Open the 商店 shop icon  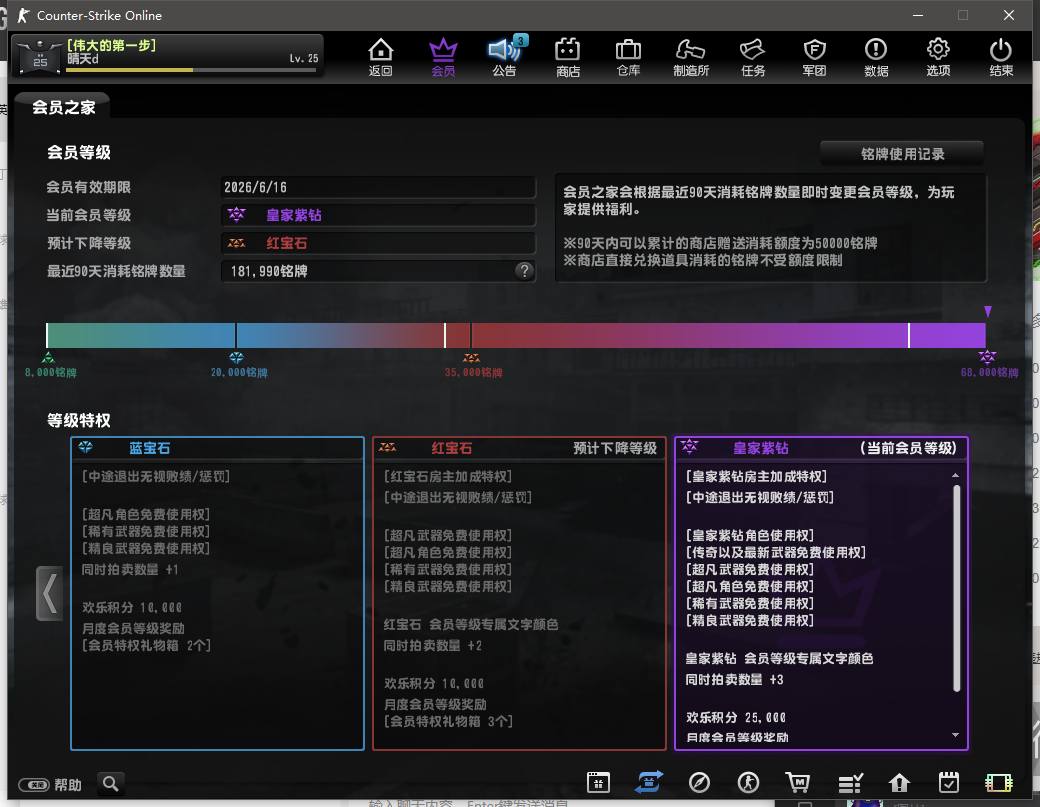[567, 57]
